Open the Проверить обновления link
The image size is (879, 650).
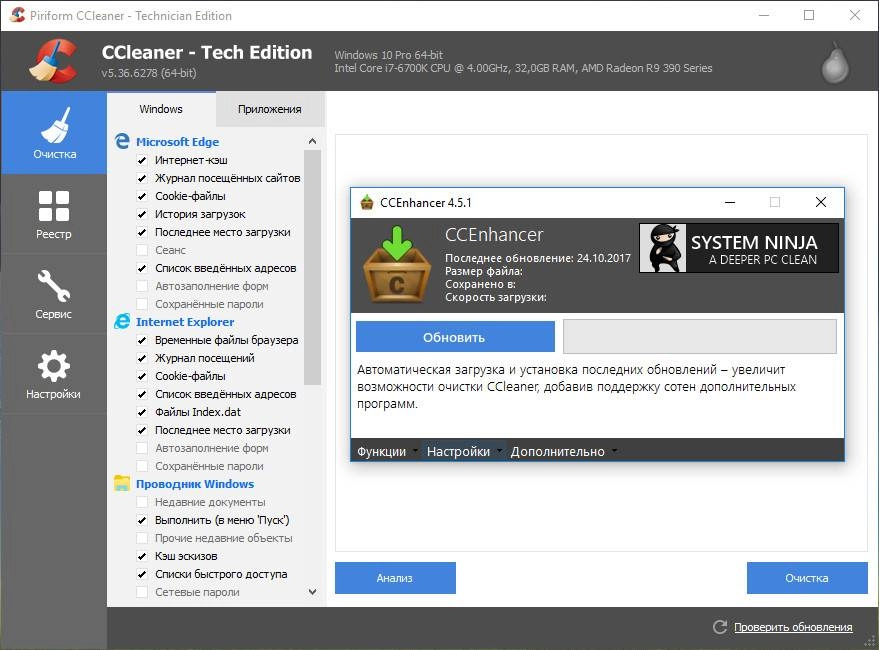(x=793, y=627)
